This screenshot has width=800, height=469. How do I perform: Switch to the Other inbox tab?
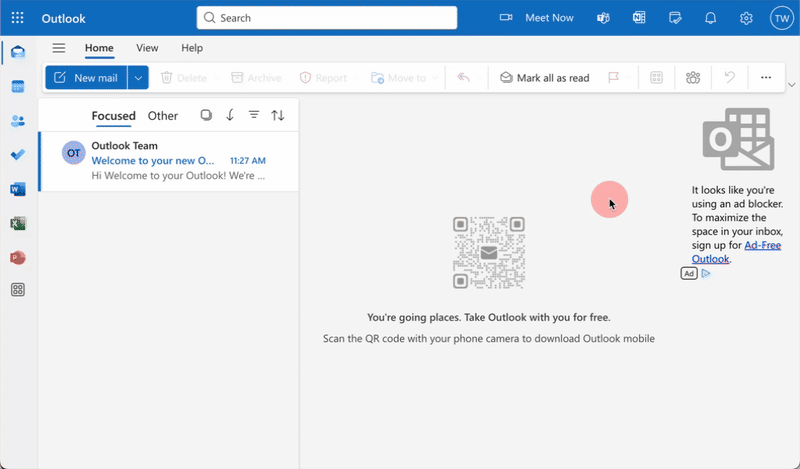click(163, 116)
